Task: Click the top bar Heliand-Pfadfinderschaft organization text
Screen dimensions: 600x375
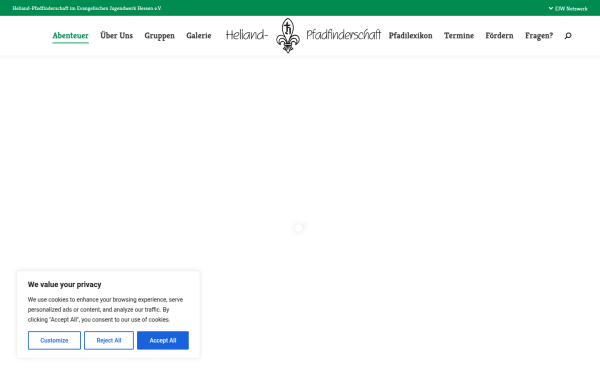Action: pos(87,8)
